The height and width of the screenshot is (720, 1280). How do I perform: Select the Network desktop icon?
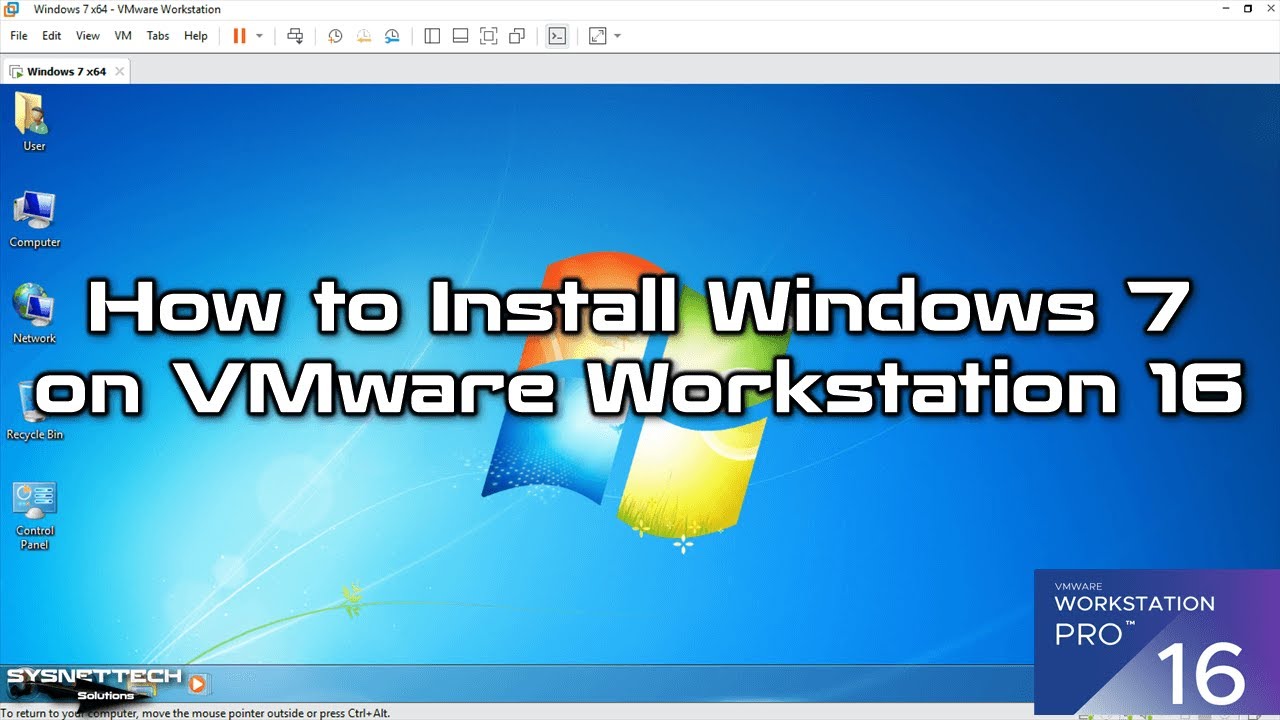pos(34,315)
